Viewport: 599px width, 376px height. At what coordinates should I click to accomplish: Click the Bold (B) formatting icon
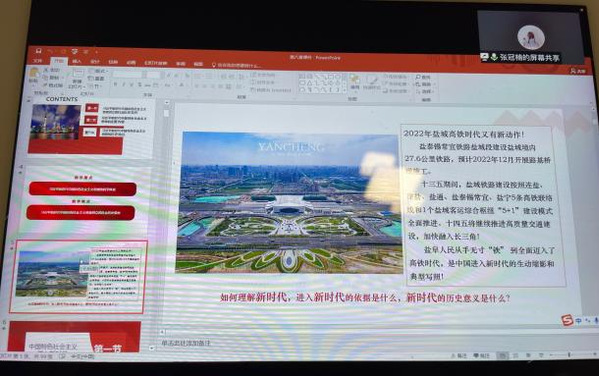click(115, 84)
